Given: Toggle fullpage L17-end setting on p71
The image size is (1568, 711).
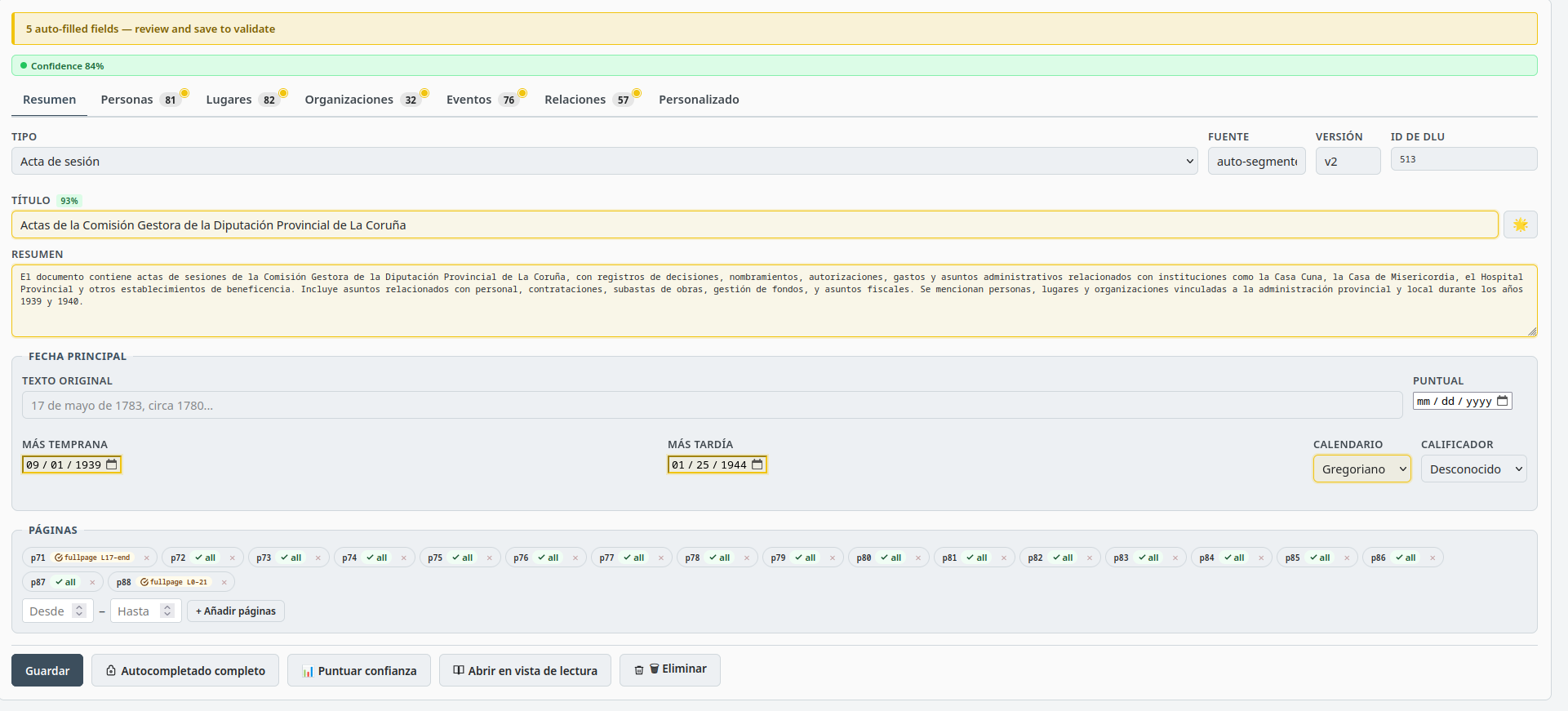Looking at the screenshot, I should [92, 558].
